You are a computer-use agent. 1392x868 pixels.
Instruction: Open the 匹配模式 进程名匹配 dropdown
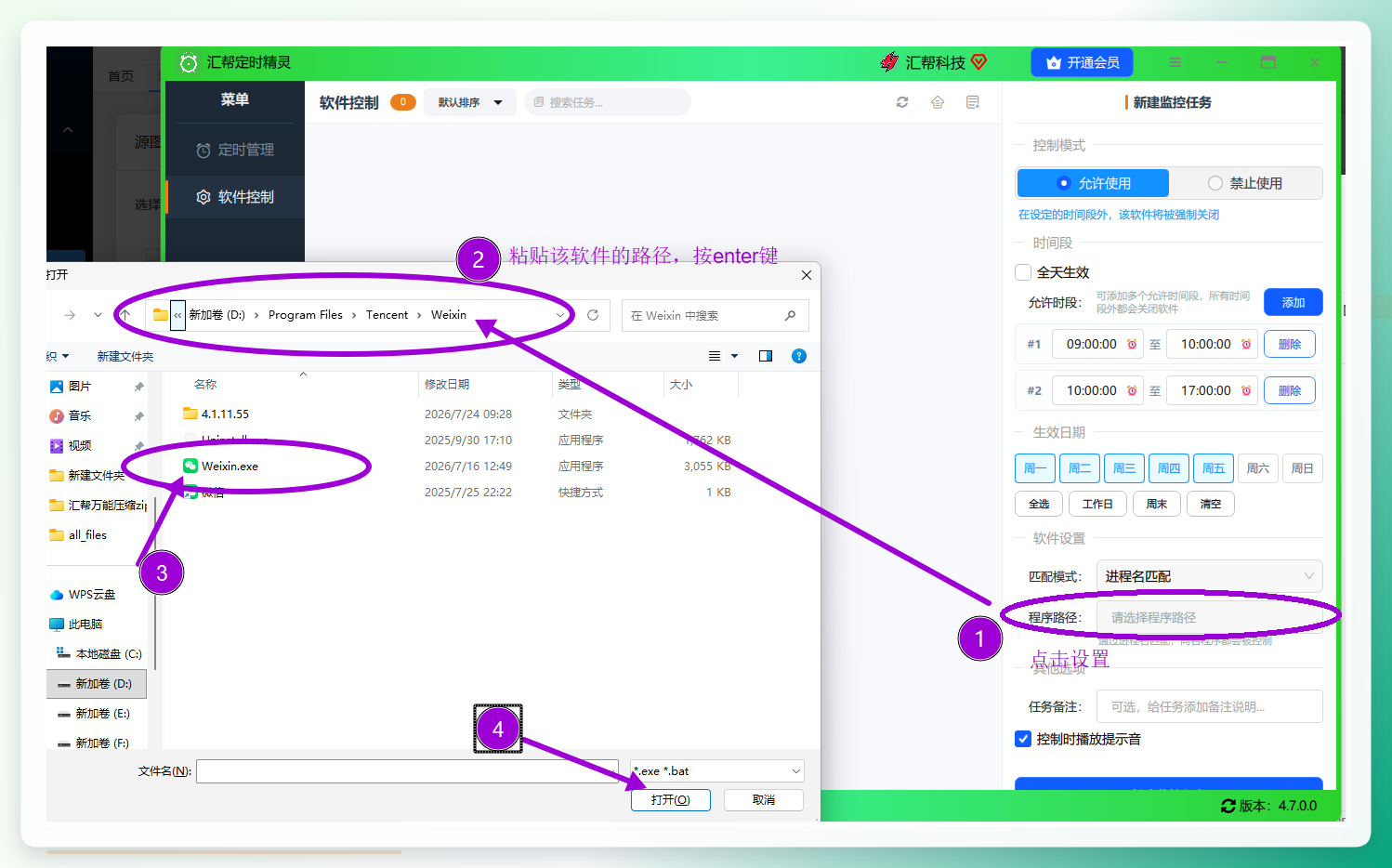click(x=1209, y=576)
